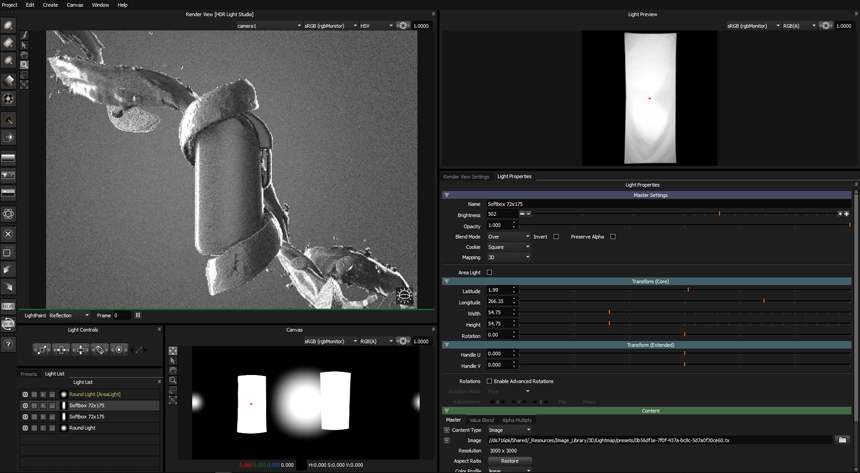
Task: Toggle visibility of Round Light [AreaLight]
Action: [25, 395]
